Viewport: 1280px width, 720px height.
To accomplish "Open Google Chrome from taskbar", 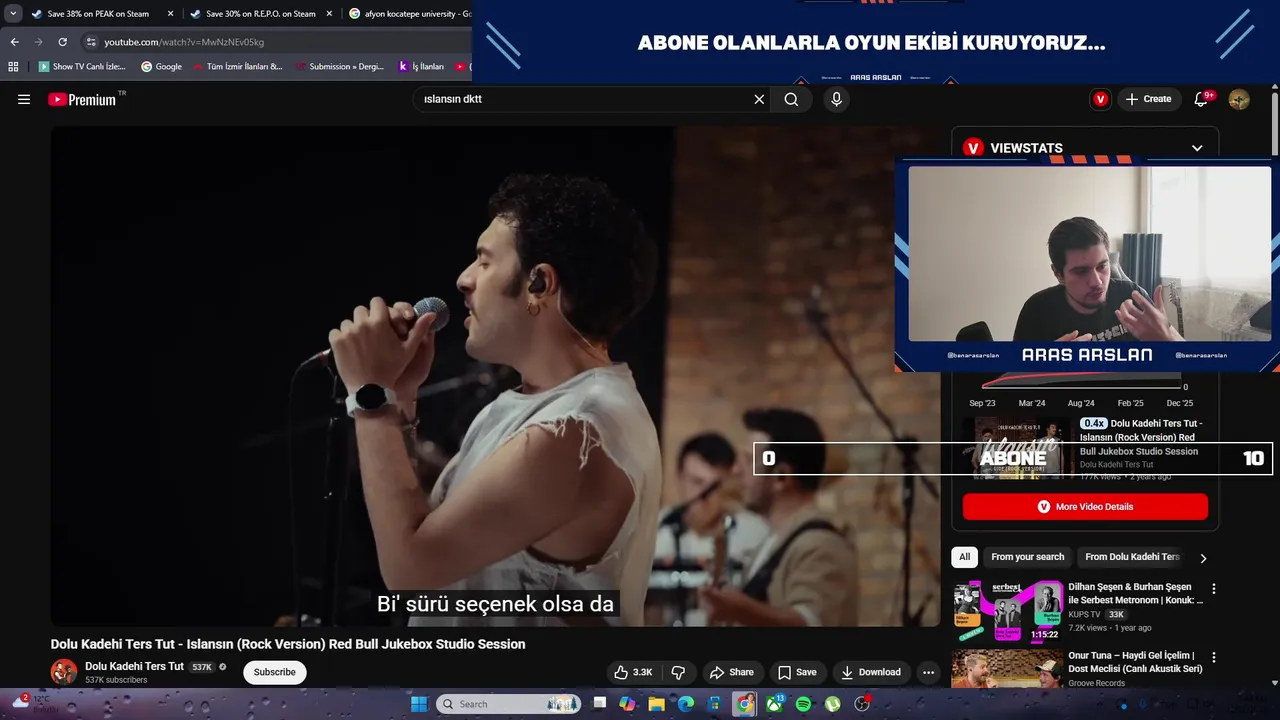I will pos(745,704).
